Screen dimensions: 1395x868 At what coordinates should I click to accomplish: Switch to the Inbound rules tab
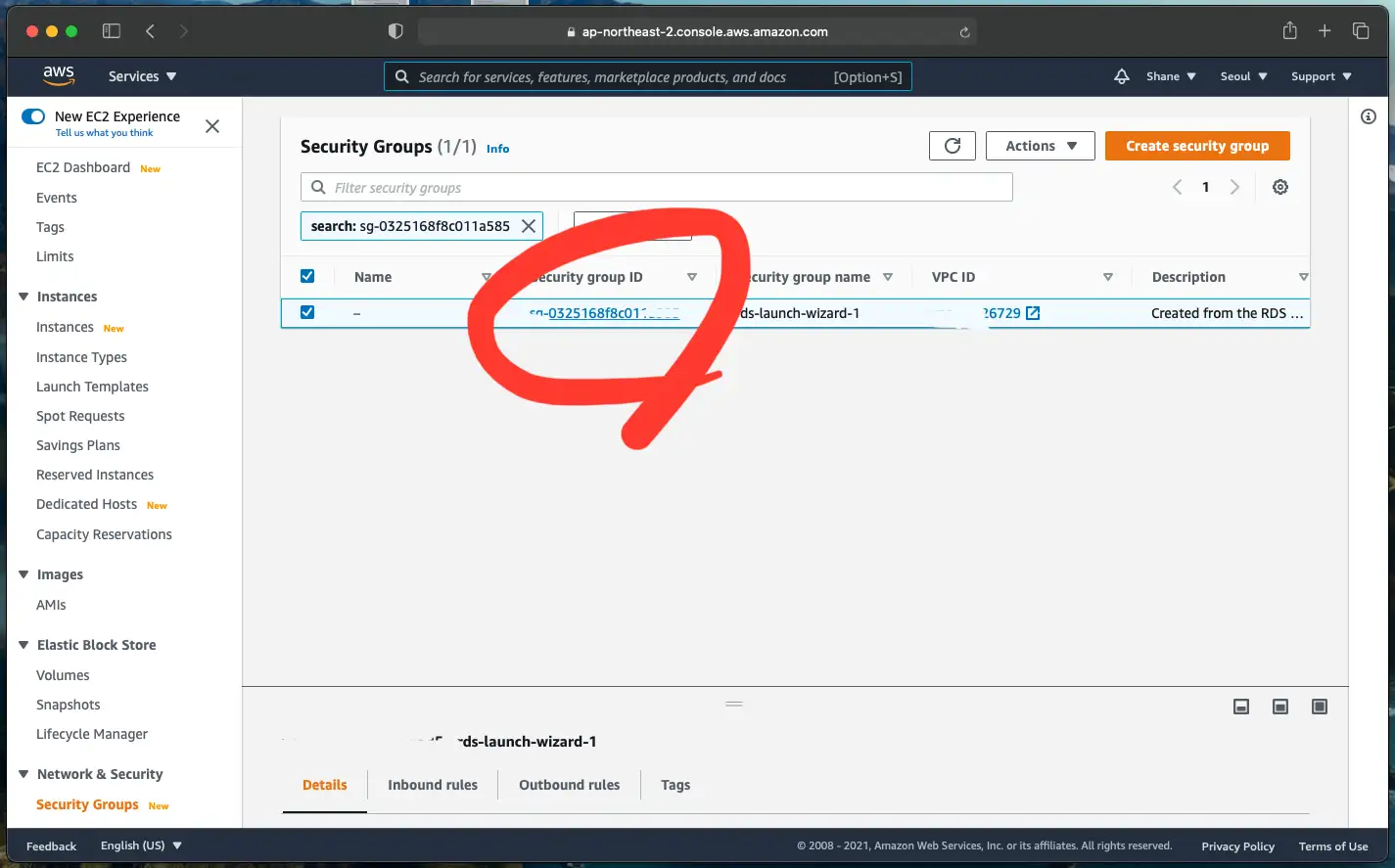coord(433,785)
